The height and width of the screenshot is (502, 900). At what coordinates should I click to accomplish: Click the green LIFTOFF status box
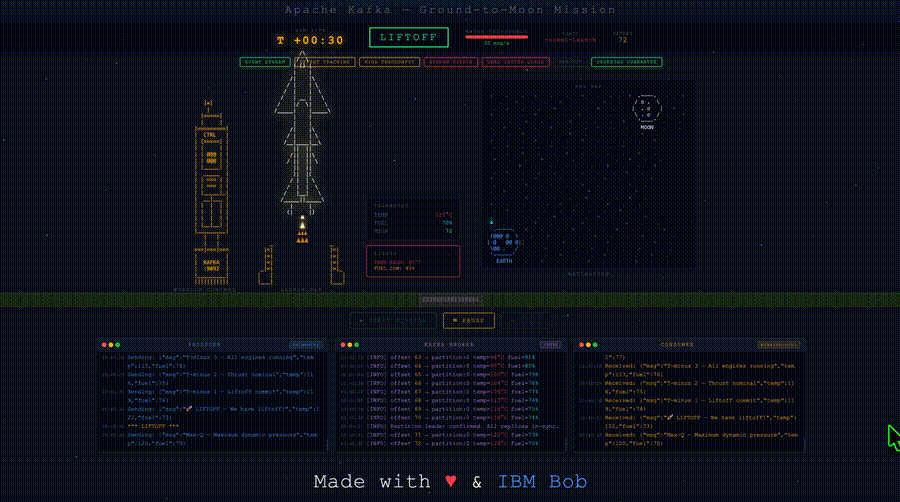(x=409, y=37)
